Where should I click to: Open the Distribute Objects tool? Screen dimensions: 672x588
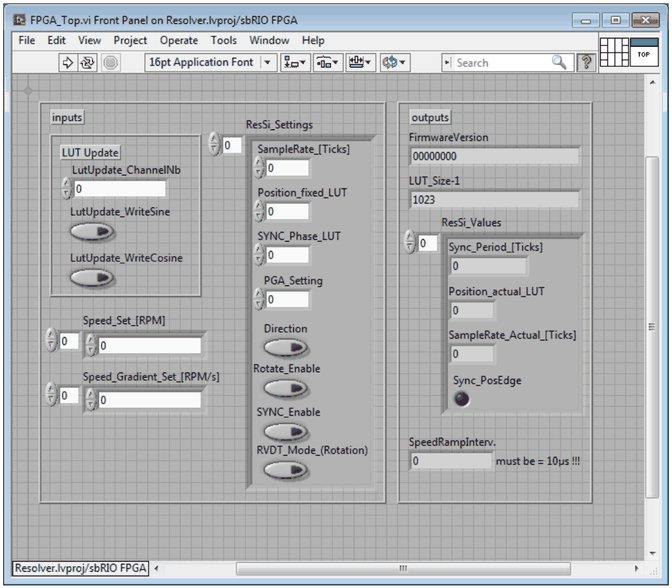(327, 63)
